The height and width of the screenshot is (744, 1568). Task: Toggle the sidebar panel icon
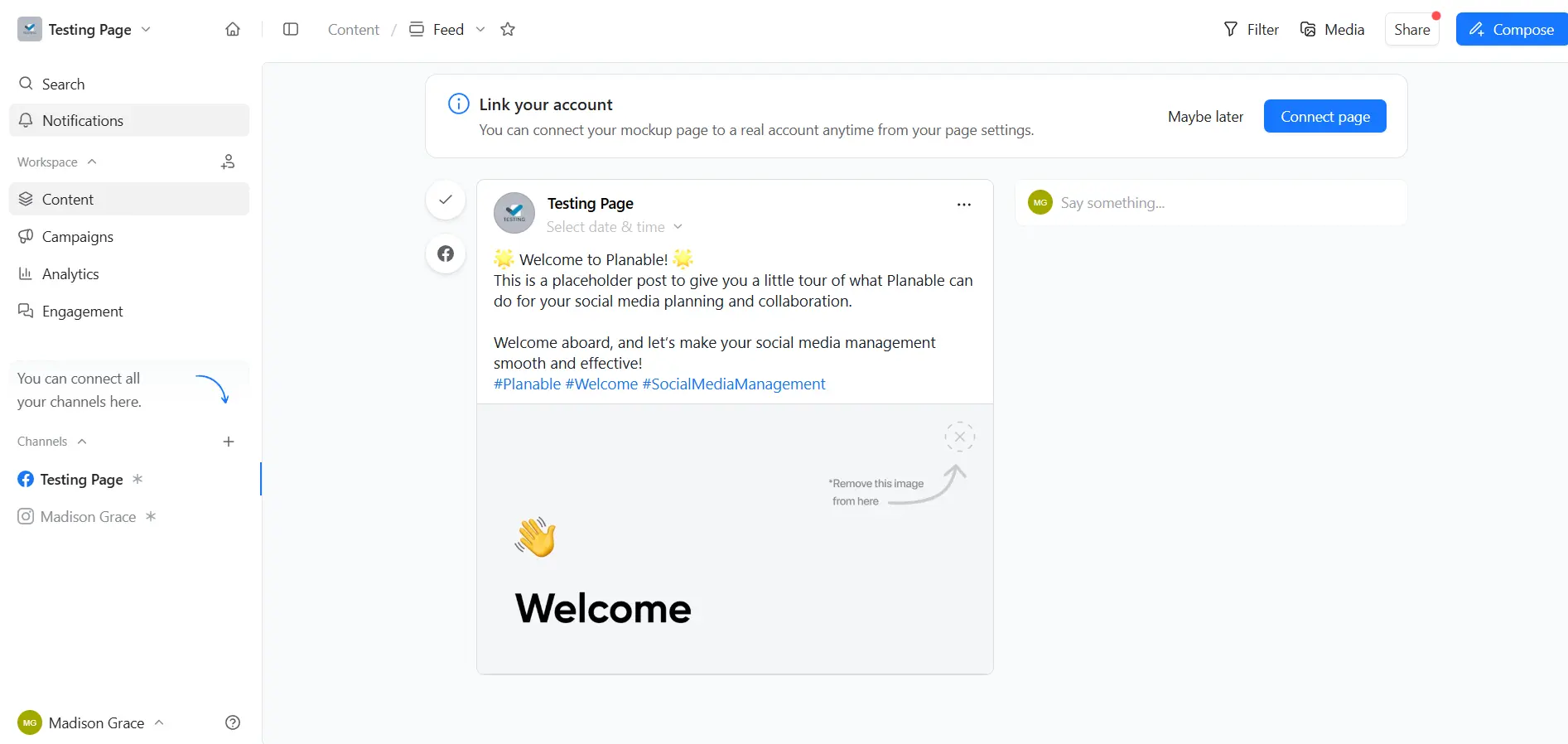(291, 29)
